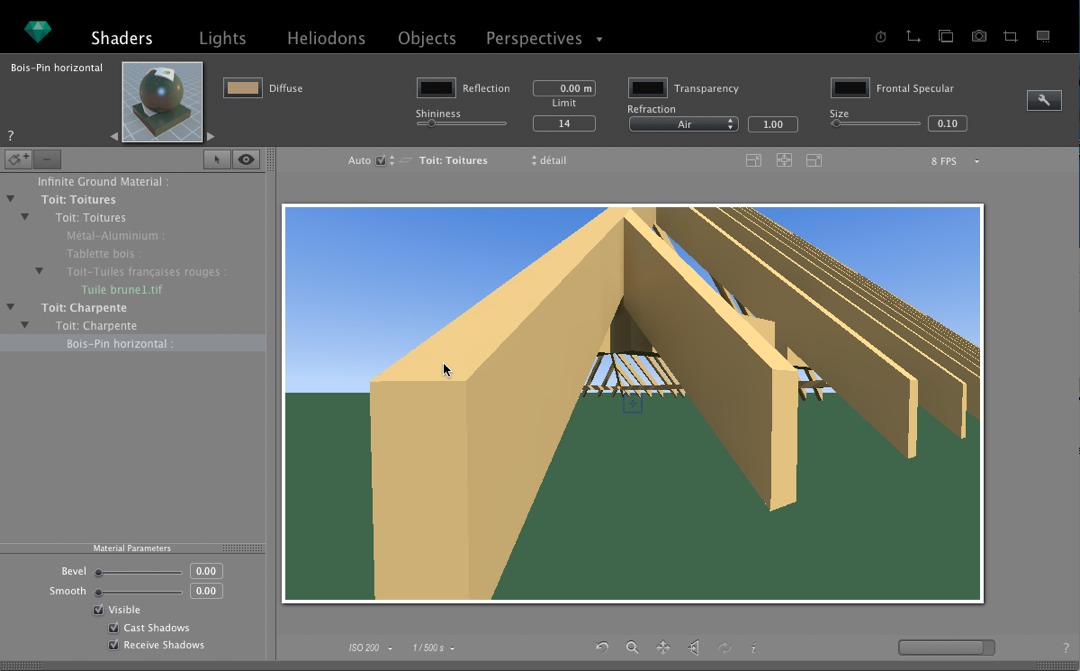Screen dimensions: 1080x671
Task: Click the four-arrow pan tool below viewport
Action: [x=663, y=648]
